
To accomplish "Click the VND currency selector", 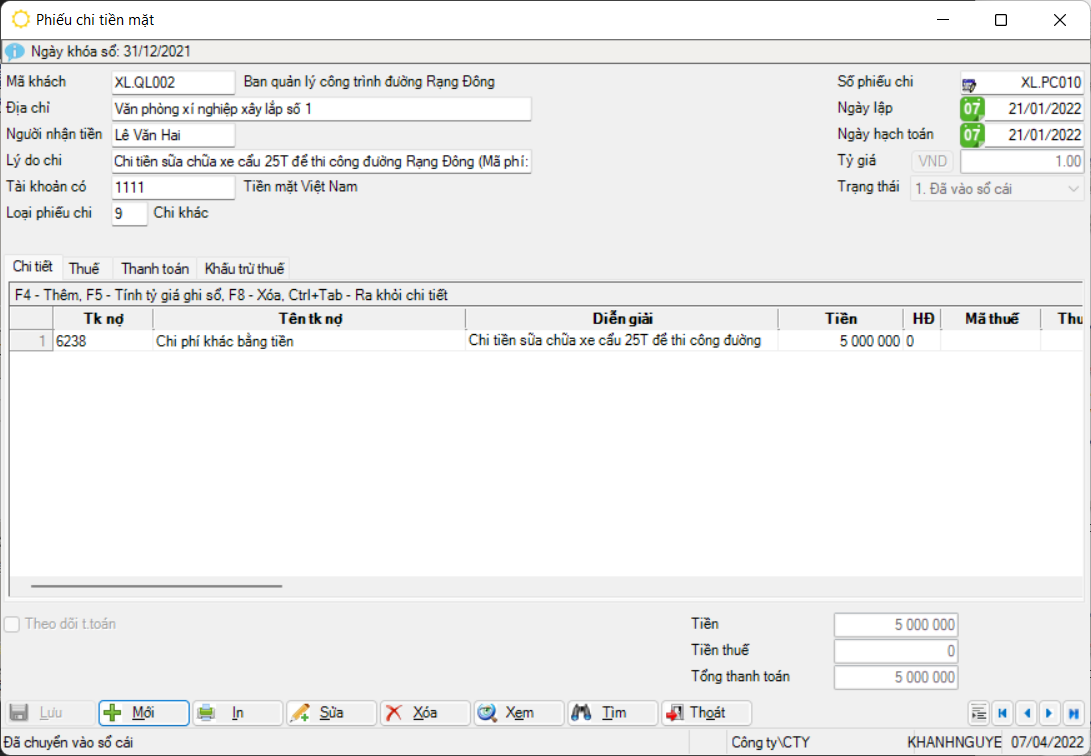I will 932,161.
